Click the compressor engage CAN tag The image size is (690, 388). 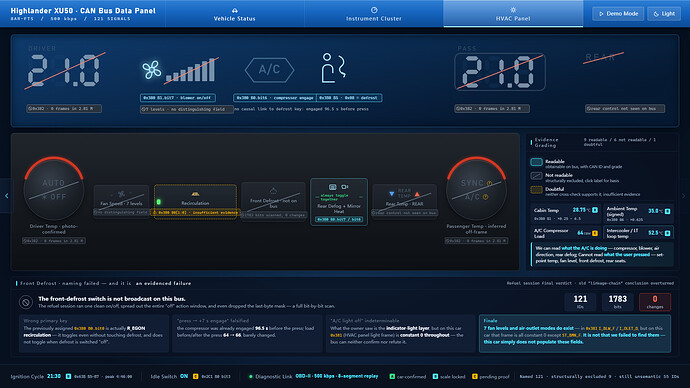point(275,98)
